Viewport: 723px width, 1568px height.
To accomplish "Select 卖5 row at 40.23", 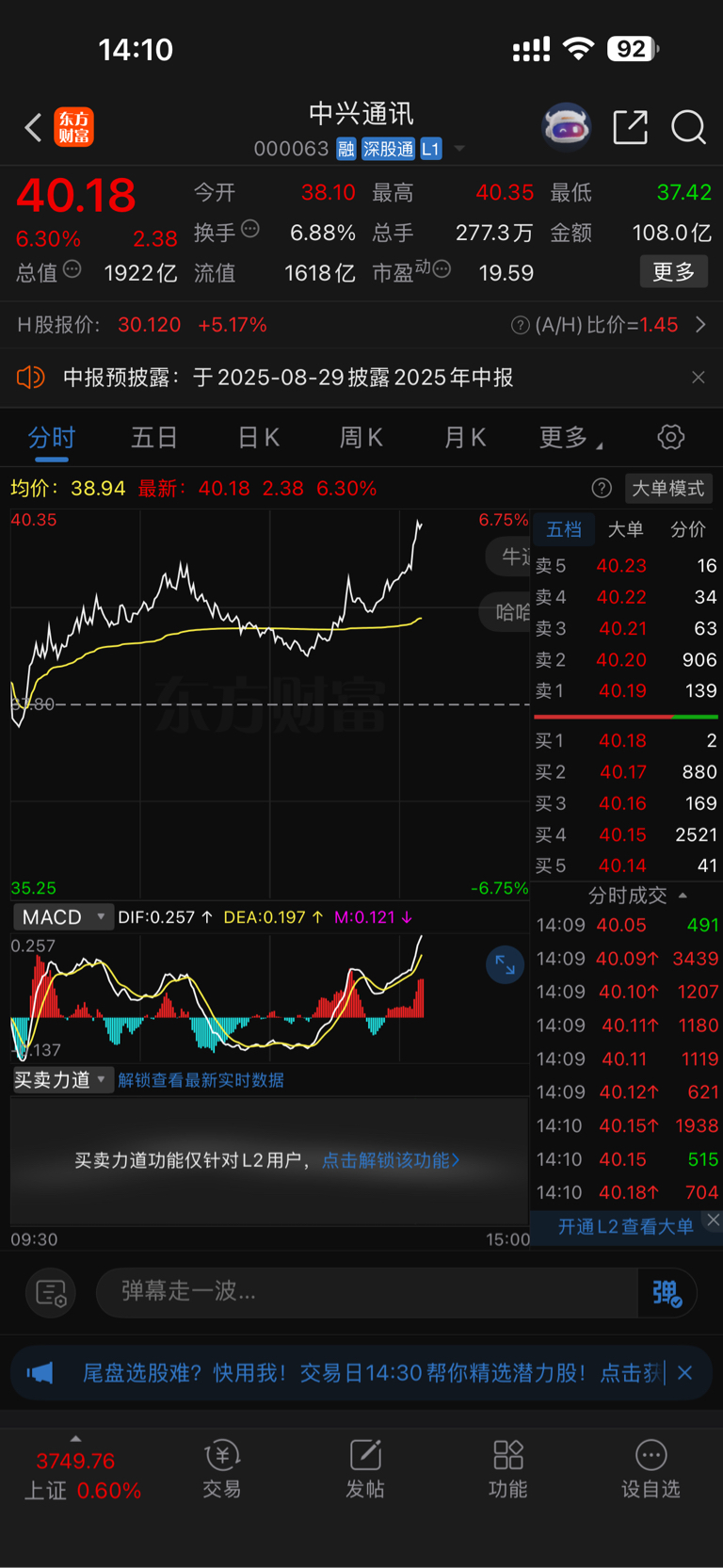I will tap(626, 566).
